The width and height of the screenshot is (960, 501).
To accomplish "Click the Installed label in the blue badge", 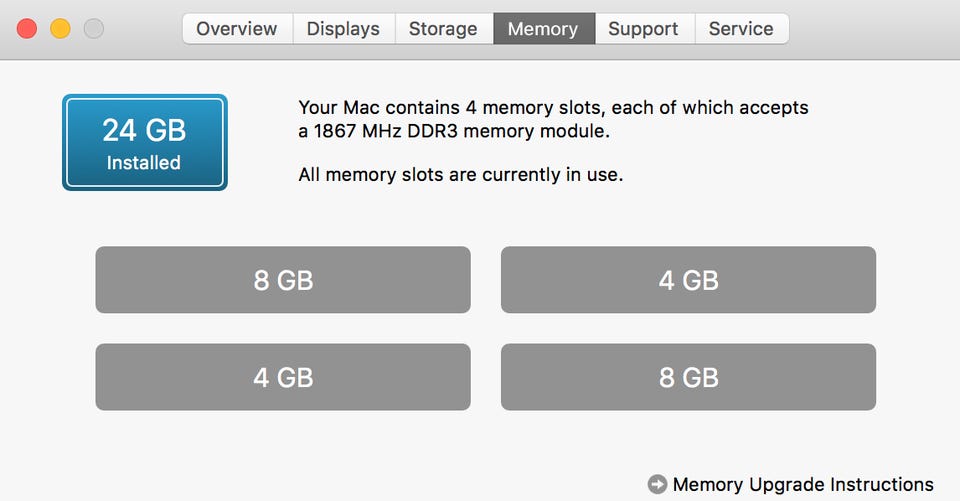I will point(144,163).
